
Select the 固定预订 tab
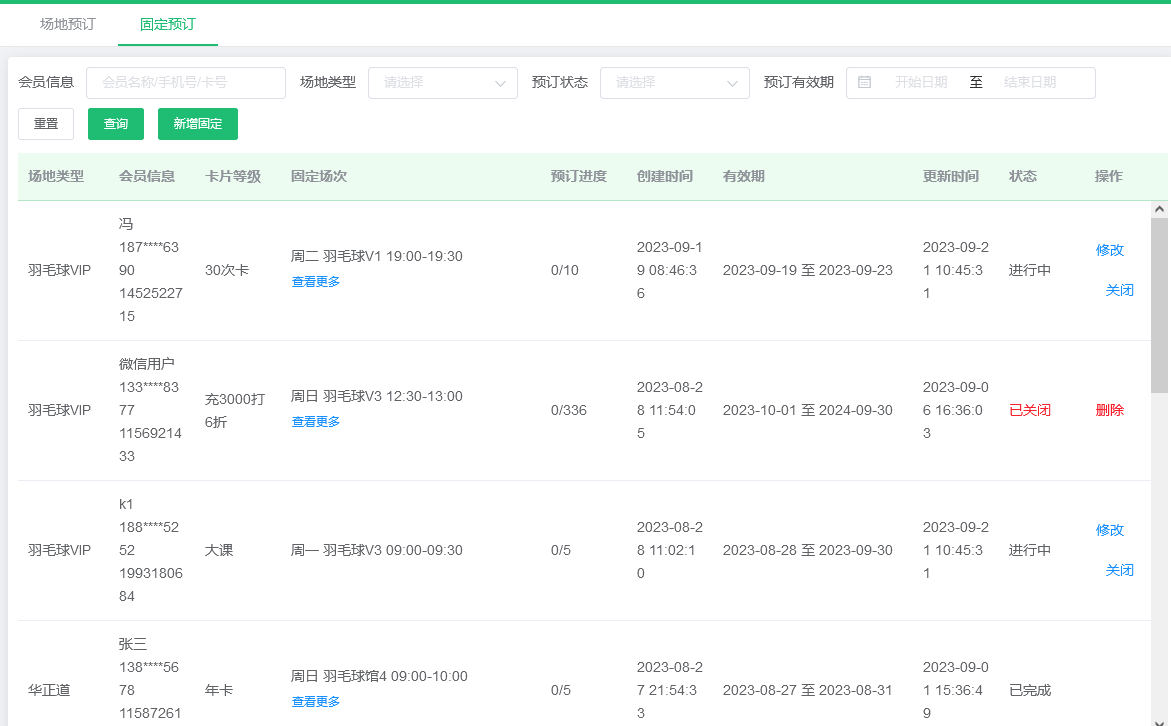click(x=168, y=24)
